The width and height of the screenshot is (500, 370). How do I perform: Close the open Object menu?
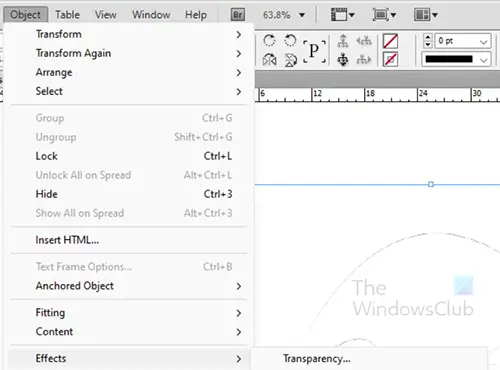coord(26,15)
